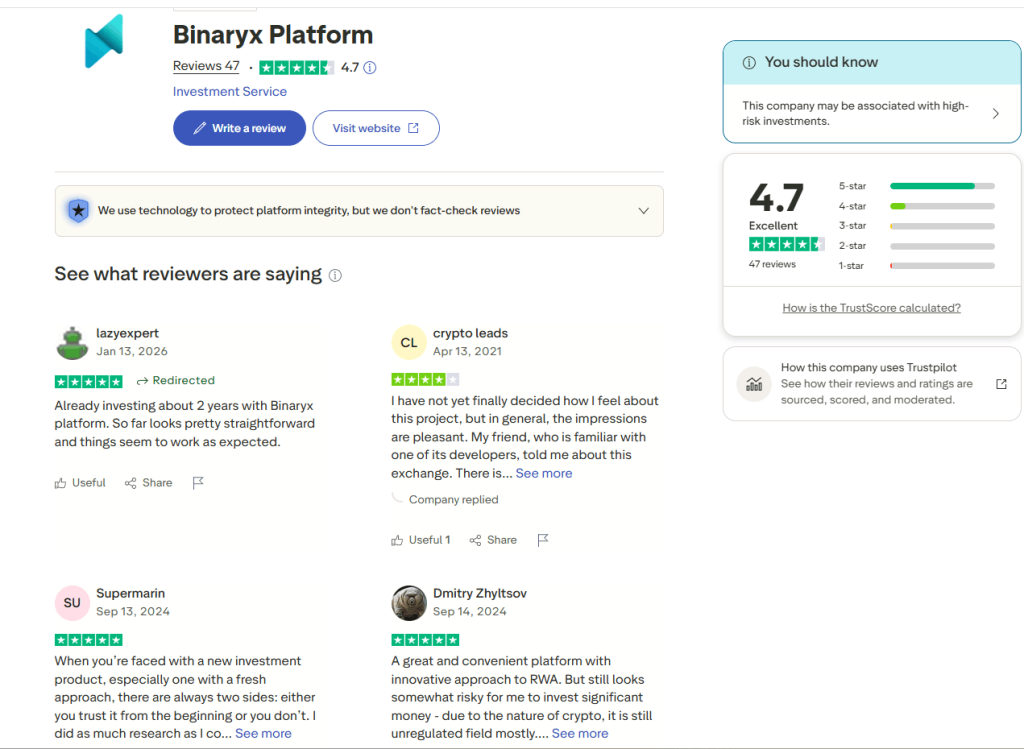Screen dimensions: 1024x749
Task: Click reviewer name Supermarin
Action: [131, 594]
